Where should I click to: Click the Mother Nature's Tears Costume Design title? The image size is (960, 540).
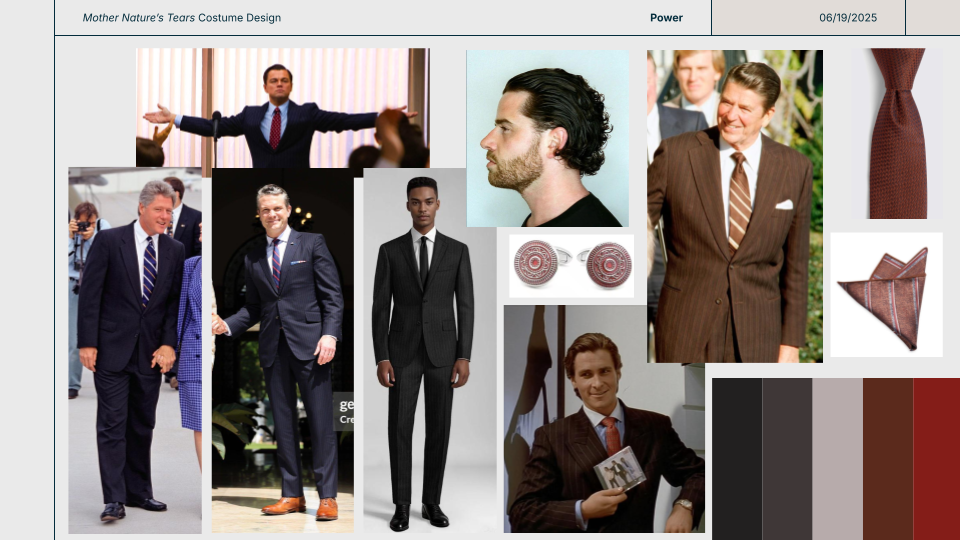pos(181,18)
